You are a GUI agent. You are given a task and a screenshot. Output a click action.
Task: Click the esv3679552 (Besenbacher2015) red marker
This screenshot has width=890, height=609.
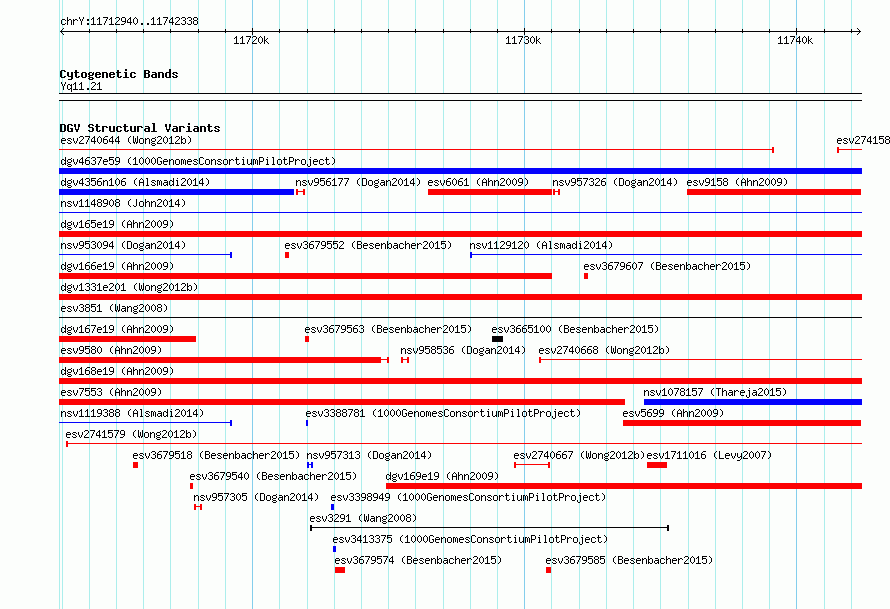click(x=287, y=255)
